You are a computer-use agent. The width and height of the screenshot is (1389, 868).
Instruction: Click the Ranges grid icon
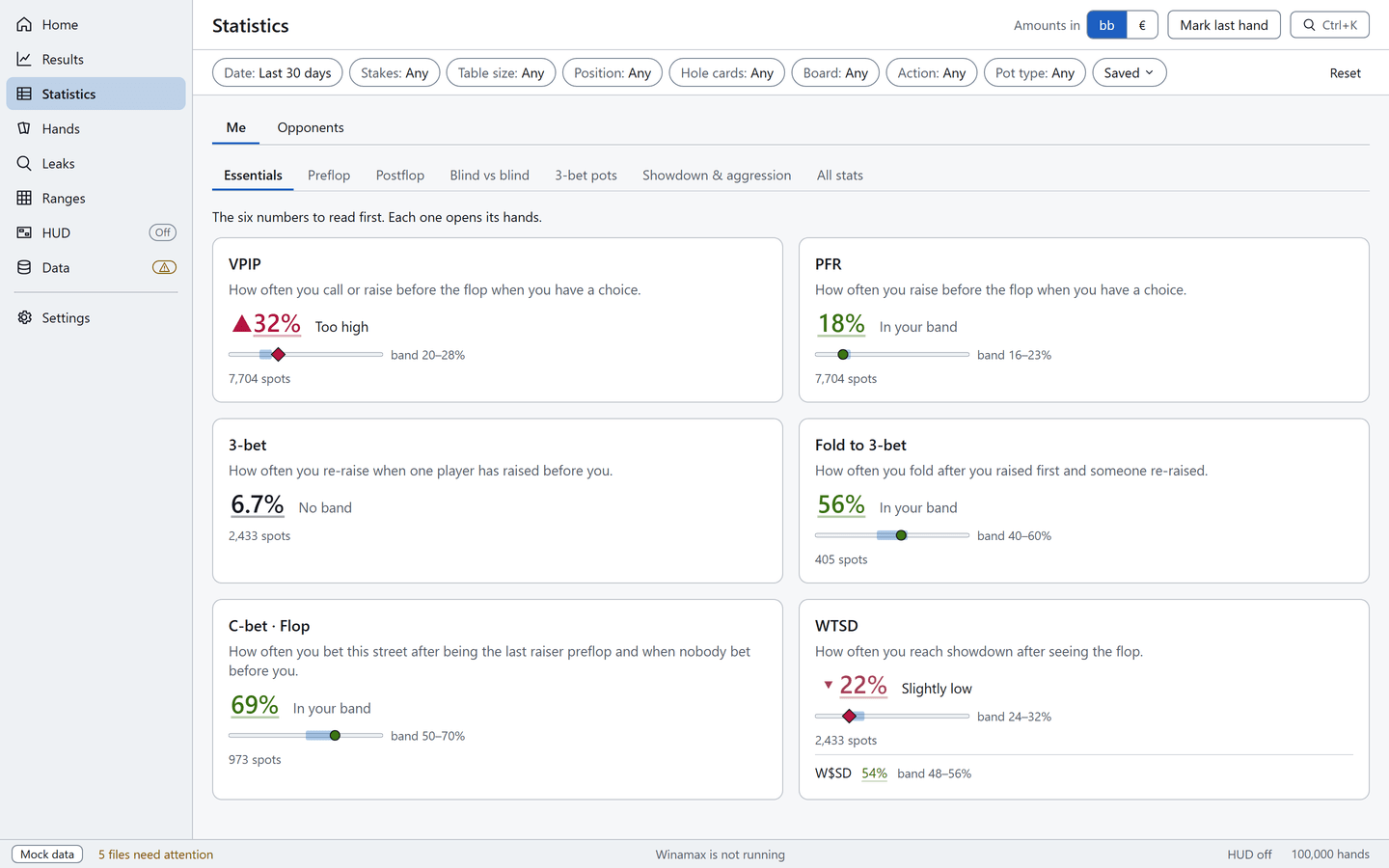pos(24,198)
